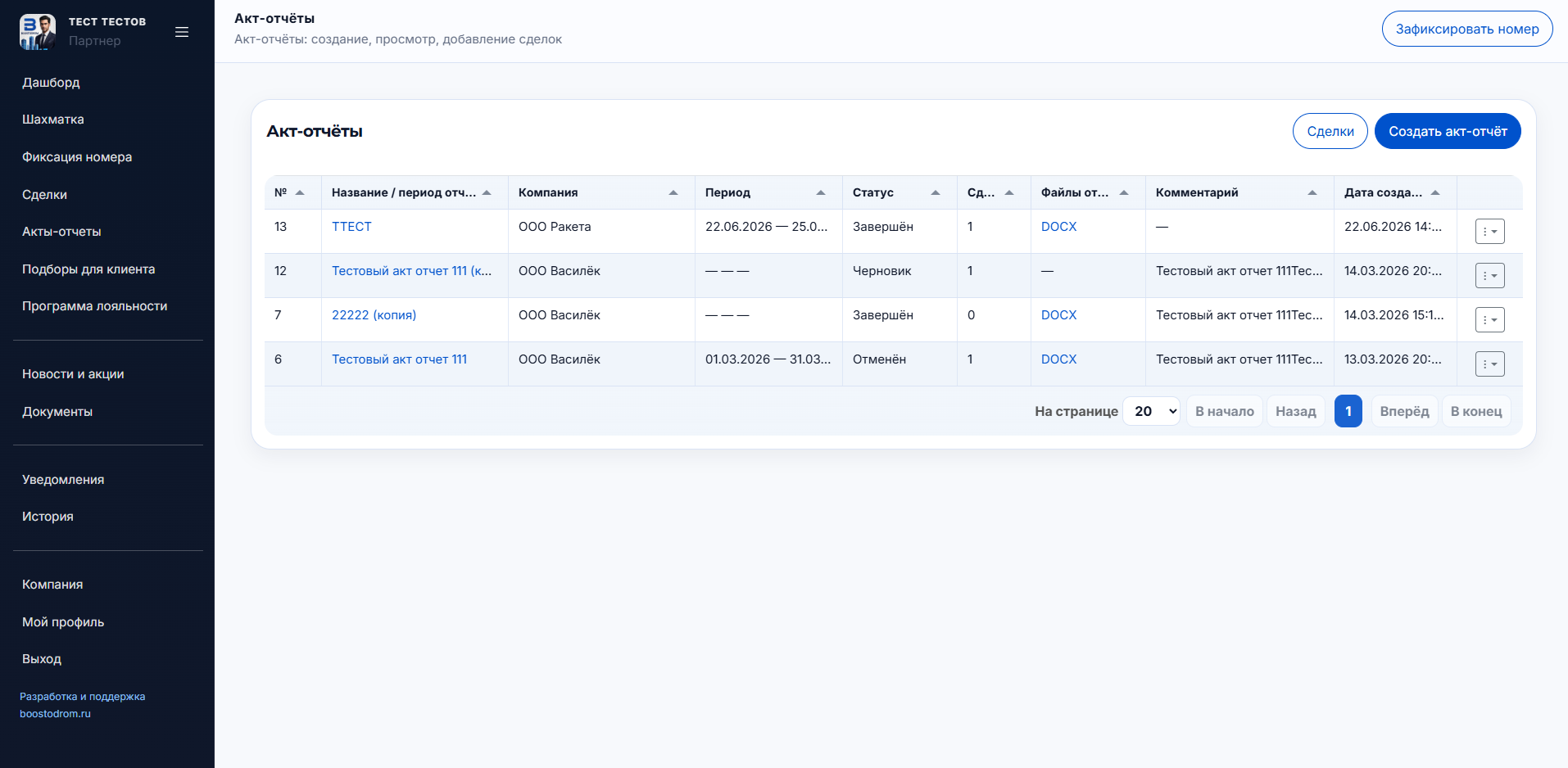Sort by Статус column arrow
This screenshot has width=1568, height=768.
point(936,192)
